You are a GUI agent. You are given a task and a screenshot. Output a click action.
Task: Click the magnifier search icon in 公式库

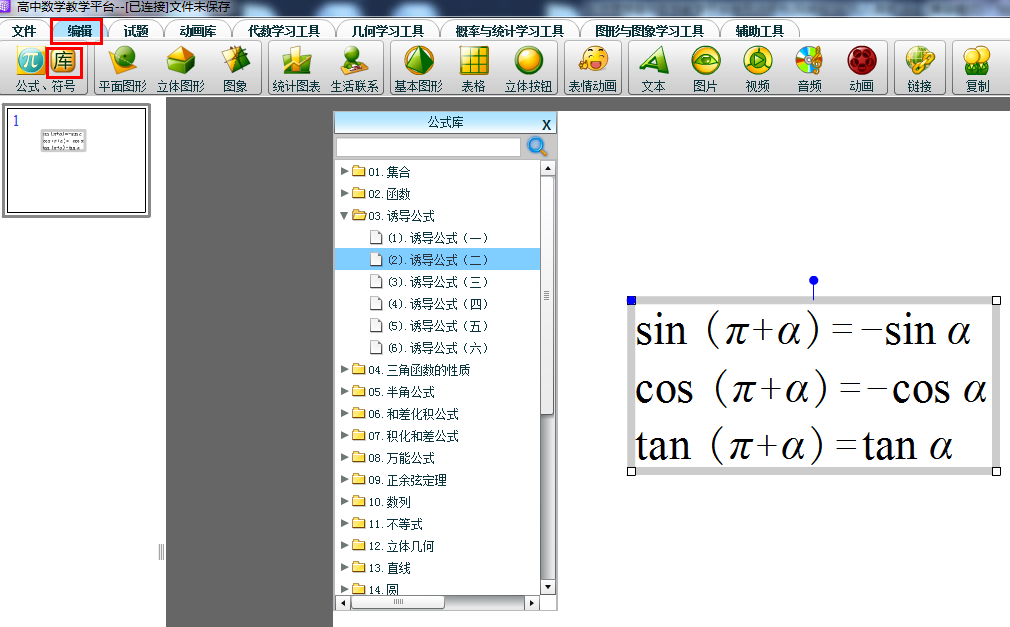coord(538,147)
